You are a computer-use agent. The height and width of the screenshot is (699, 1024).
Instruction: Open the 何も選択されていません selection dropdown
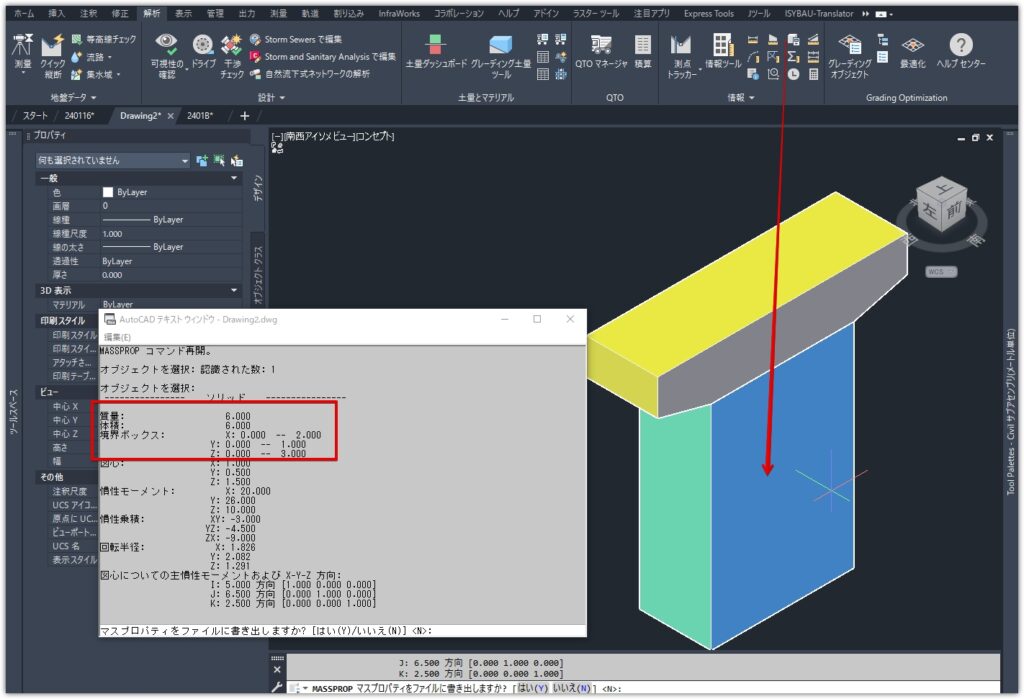(x=112, y=160)
